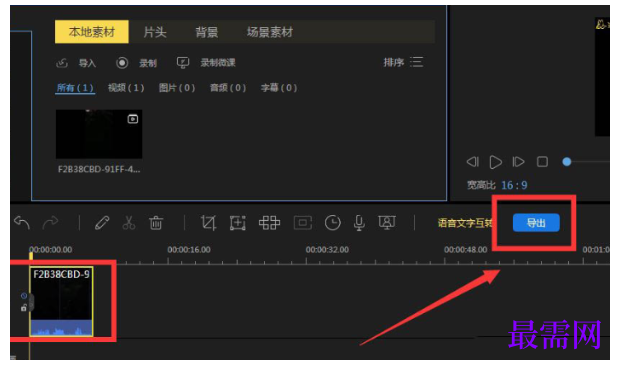Click the previous frame playback button

473,162
